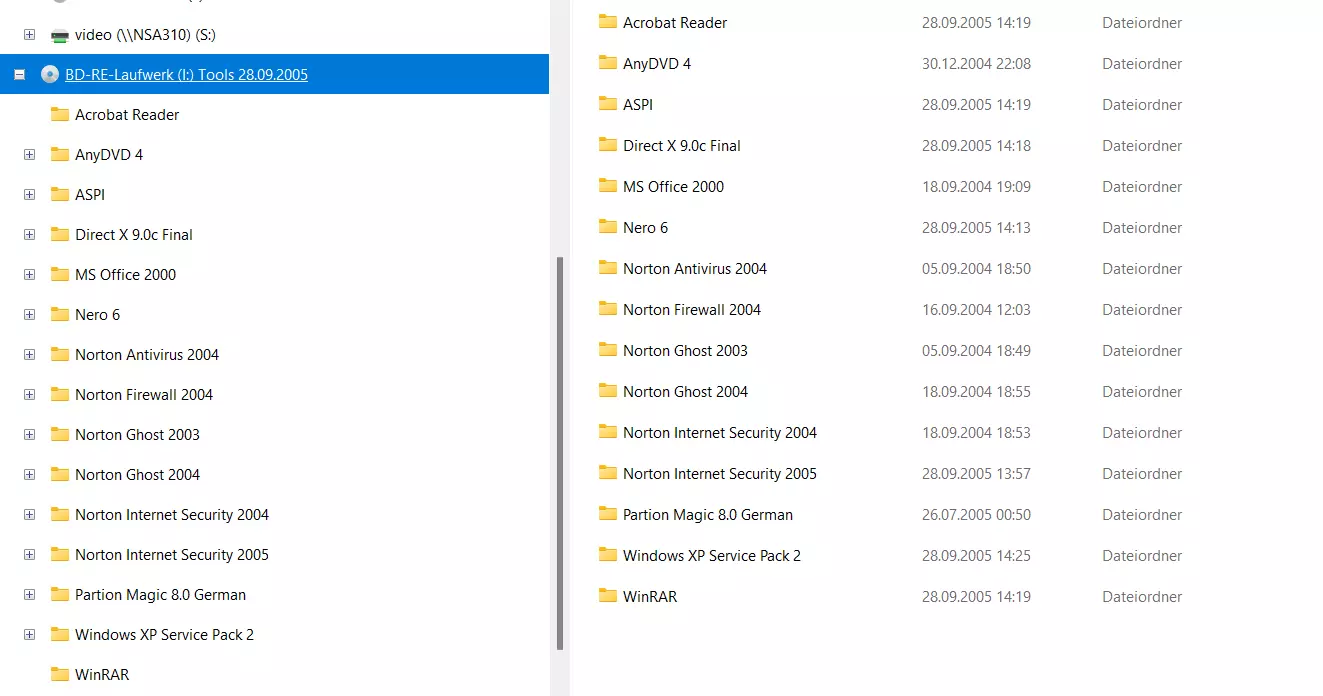Select BD-RE-Laufwerk (I:) Tools 28.09.2005 in tree

tap(186, 75)
